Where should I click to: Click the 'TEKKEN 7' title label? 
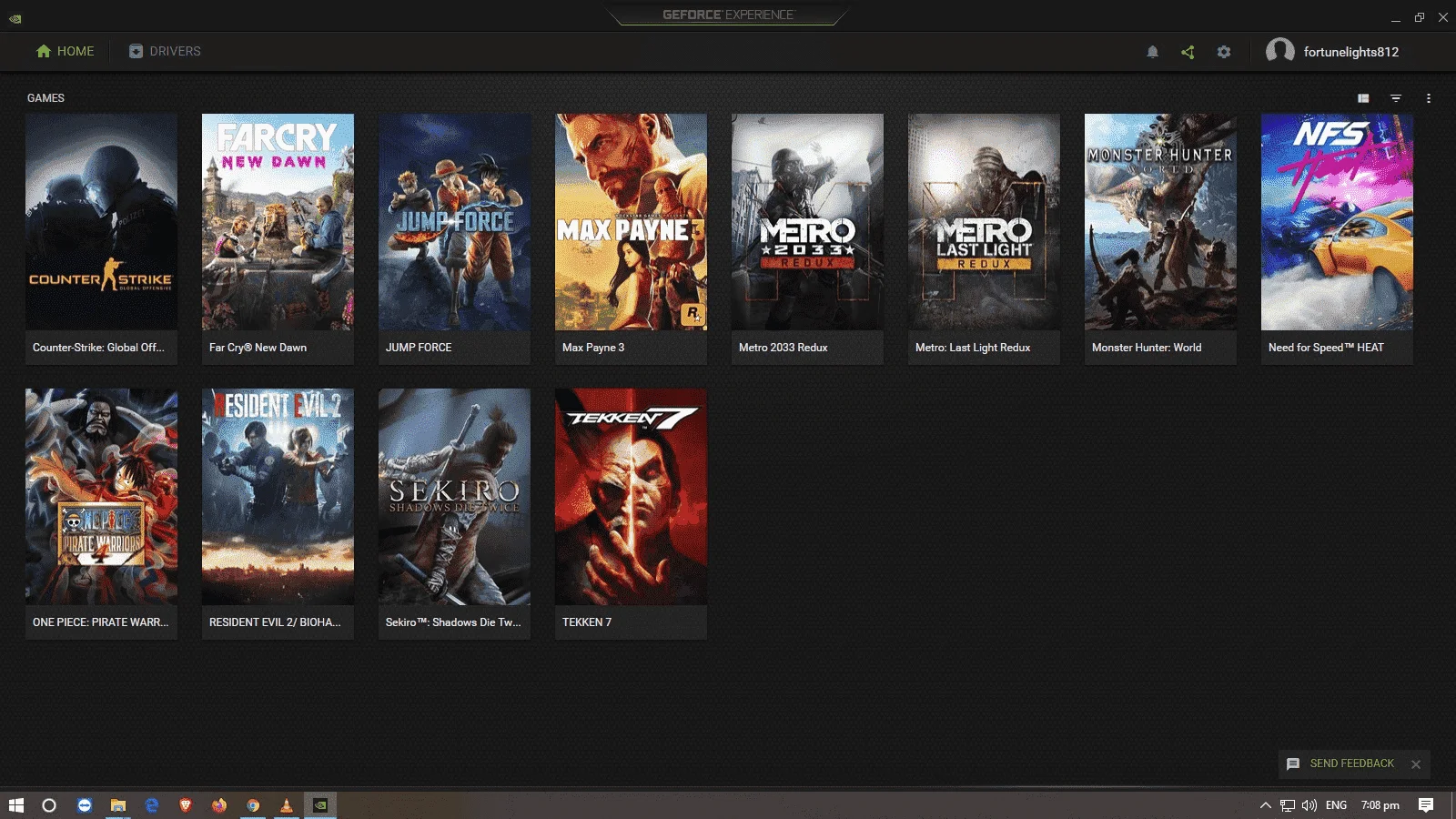click(x=587, y=622)
